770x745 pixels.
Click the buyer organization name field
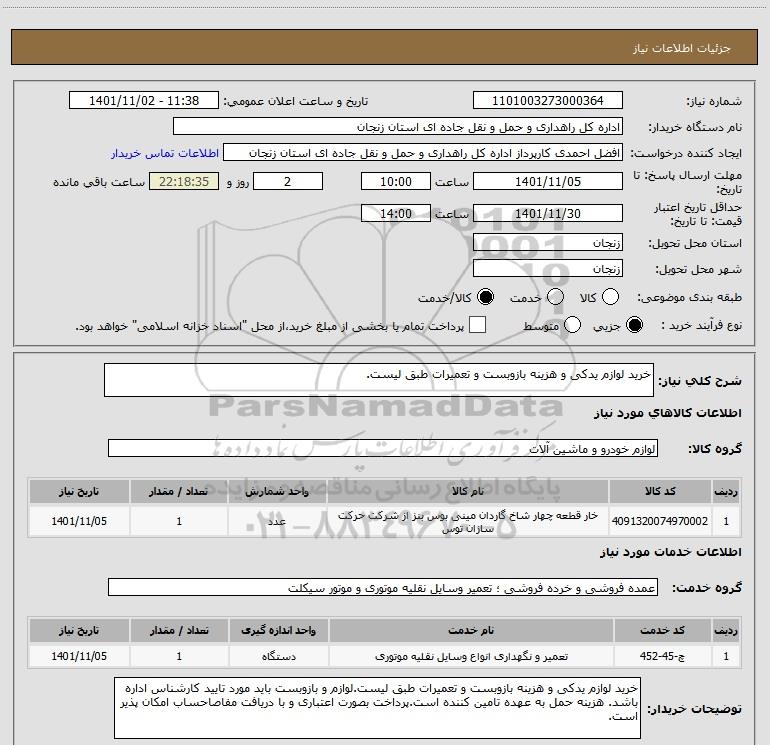click(x=398, y=127)
